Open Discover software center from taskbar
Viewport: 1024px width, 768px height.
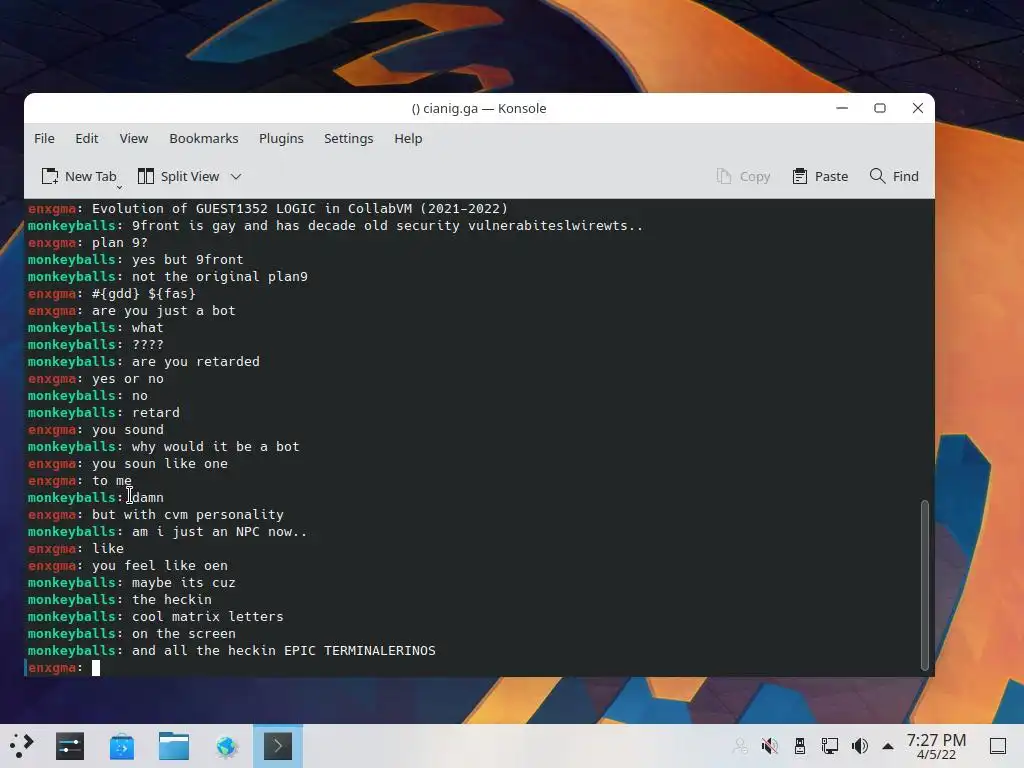pyautogui.click(x=122, y=746)
